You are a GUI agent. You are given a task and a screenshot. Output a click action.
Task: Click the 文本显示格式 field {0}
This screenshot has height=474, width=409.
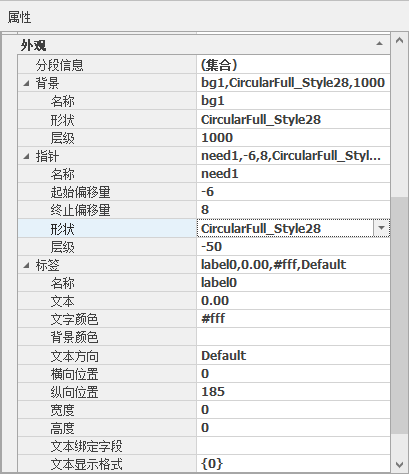click(293, 464)
